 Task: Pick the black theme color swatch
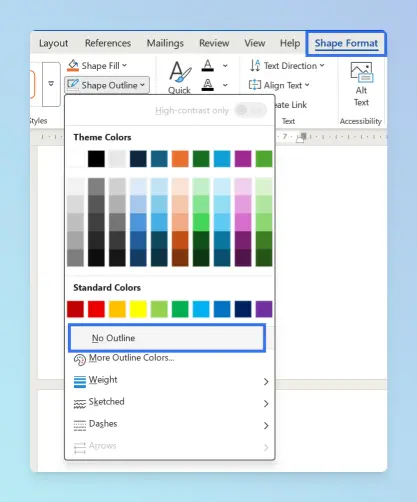pos(96,159)
